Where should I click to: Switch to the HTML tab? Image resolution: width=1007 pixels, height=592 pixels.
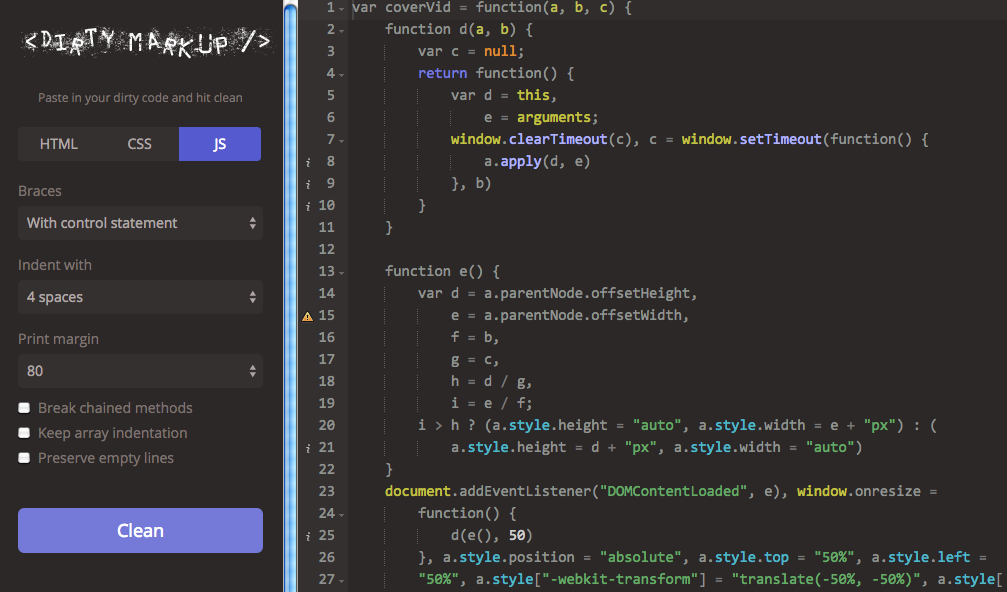point(58,143)
